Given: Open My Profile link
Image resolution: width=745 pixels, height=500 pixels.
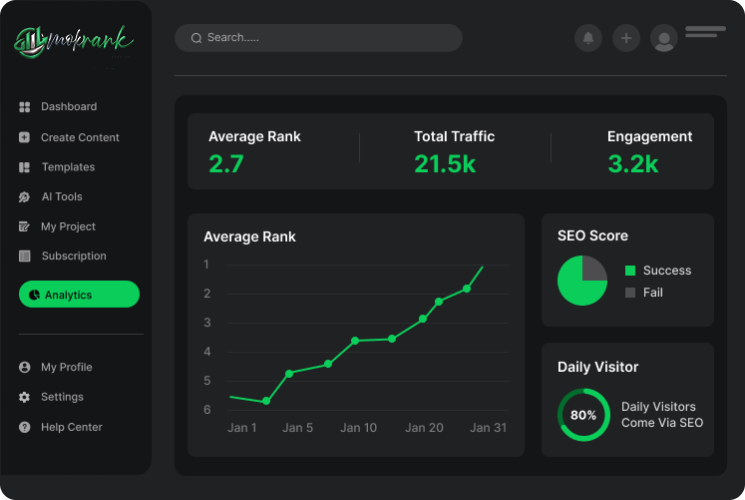Looking at the screenshot, I should coord(56,367).
